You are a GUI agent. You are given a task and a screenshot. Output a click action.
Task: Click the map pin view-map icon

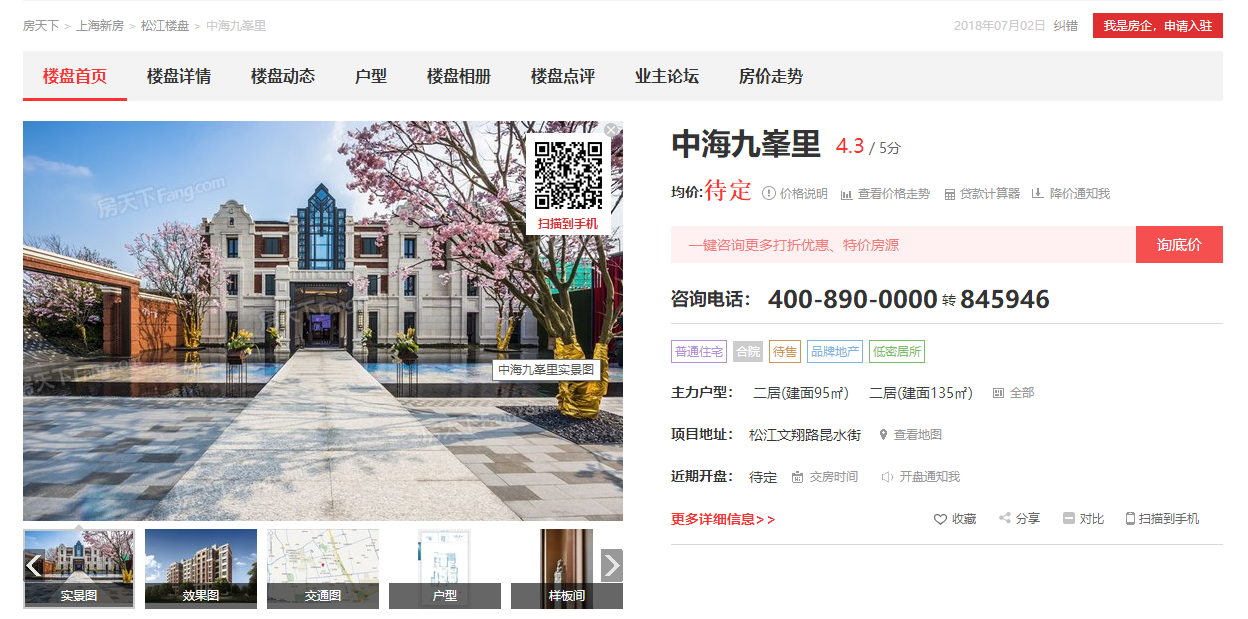tap(883, 435)
